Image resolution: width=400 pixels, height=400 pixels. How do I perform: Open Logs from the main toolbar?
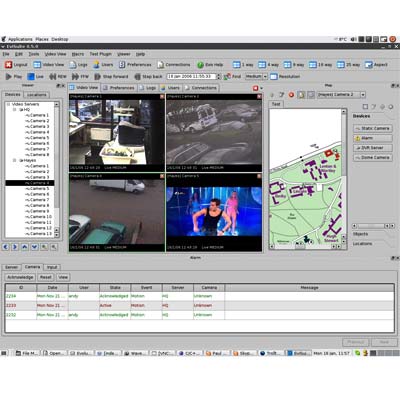[x=78, y=65]
